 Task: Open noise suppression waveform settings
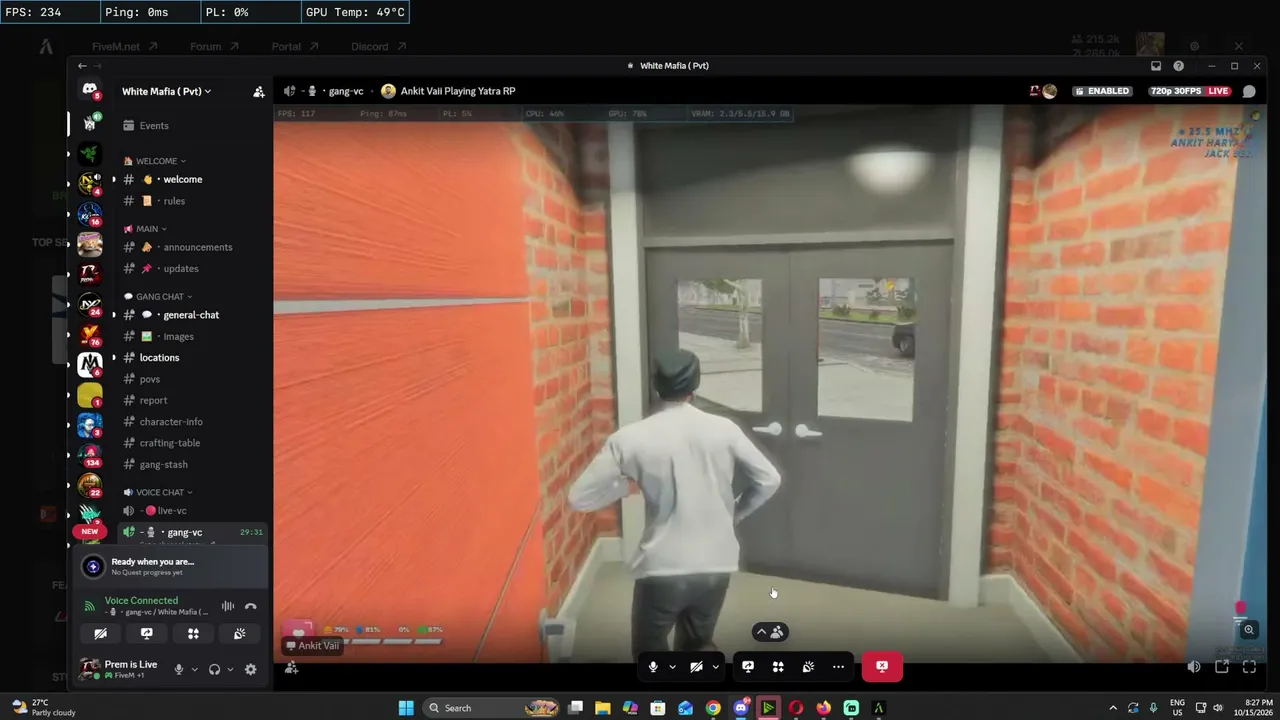pyautogui.click(x=228, y=606)
